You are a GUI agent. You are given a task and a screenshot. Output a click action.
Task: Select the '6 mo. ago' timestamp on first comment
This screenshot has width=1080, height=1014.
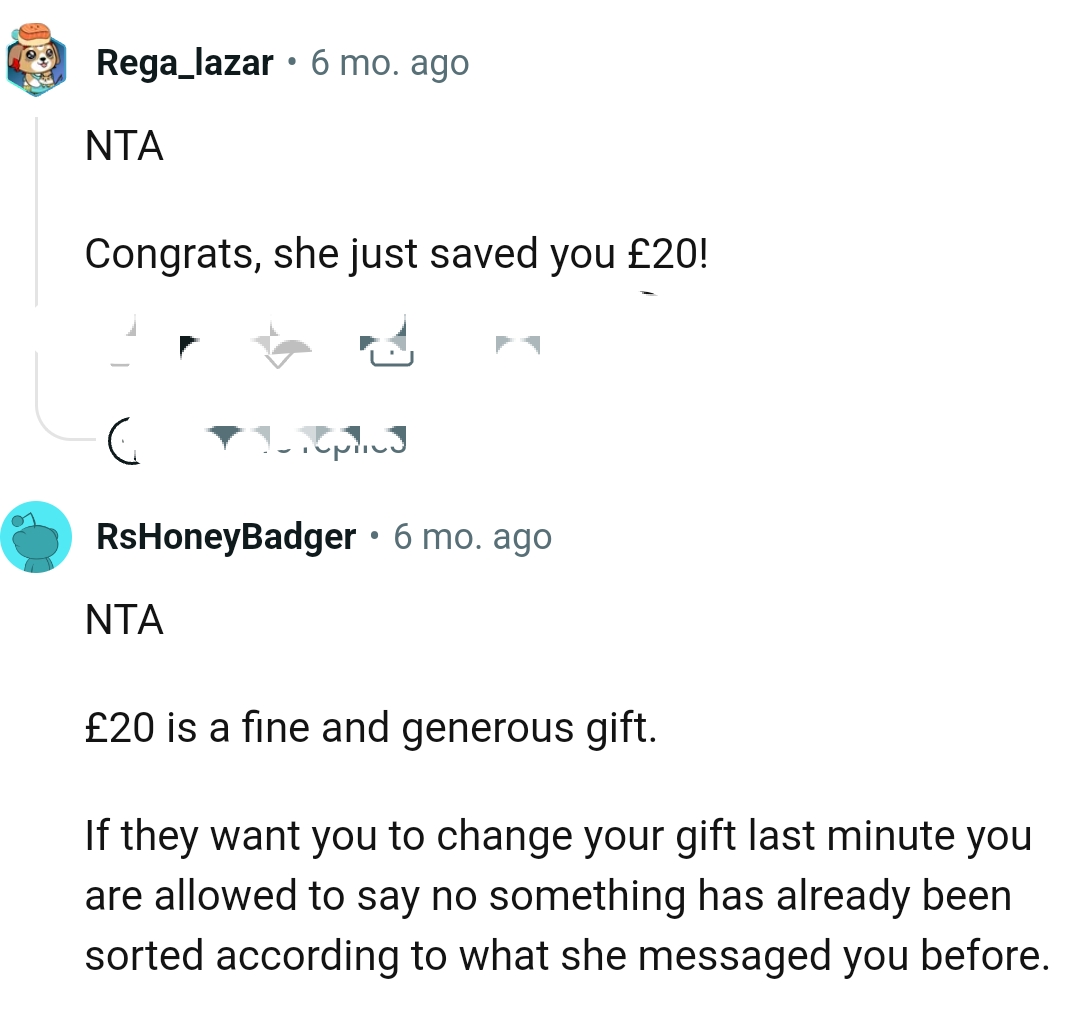click(x=389, y=62)
